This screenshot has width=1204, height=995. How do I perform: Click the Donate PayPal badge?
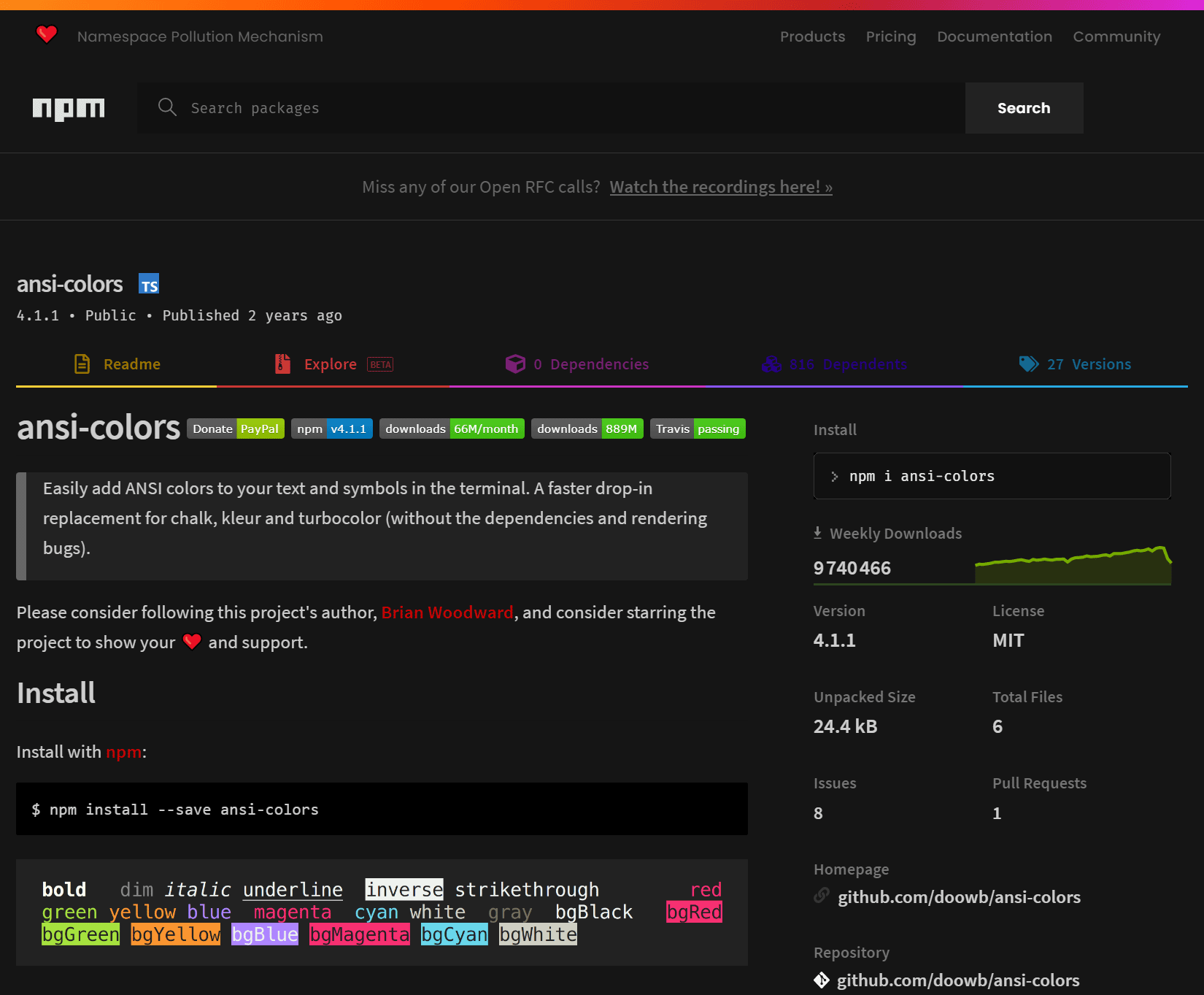click(x=236, y=429)
